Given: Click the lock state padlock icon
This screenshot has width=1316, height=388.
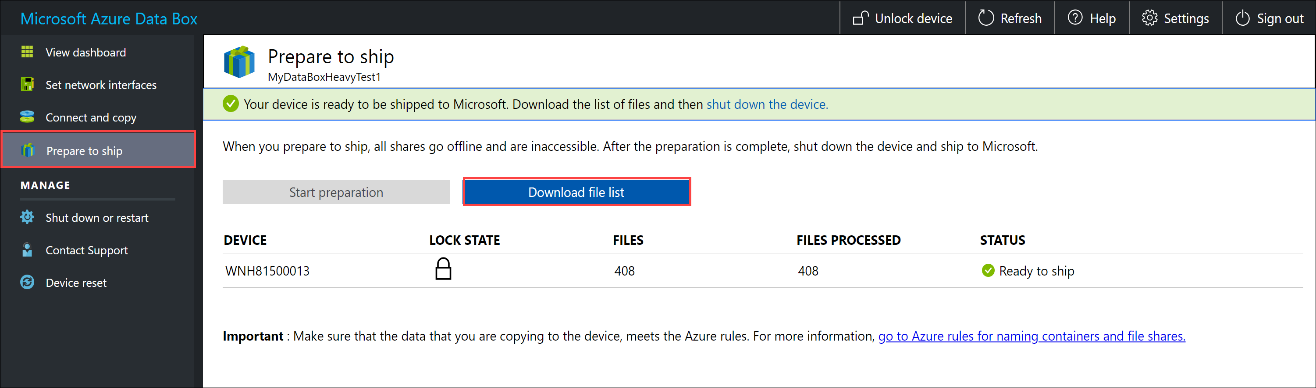Looking at the screenshot, I should point(444,269).
